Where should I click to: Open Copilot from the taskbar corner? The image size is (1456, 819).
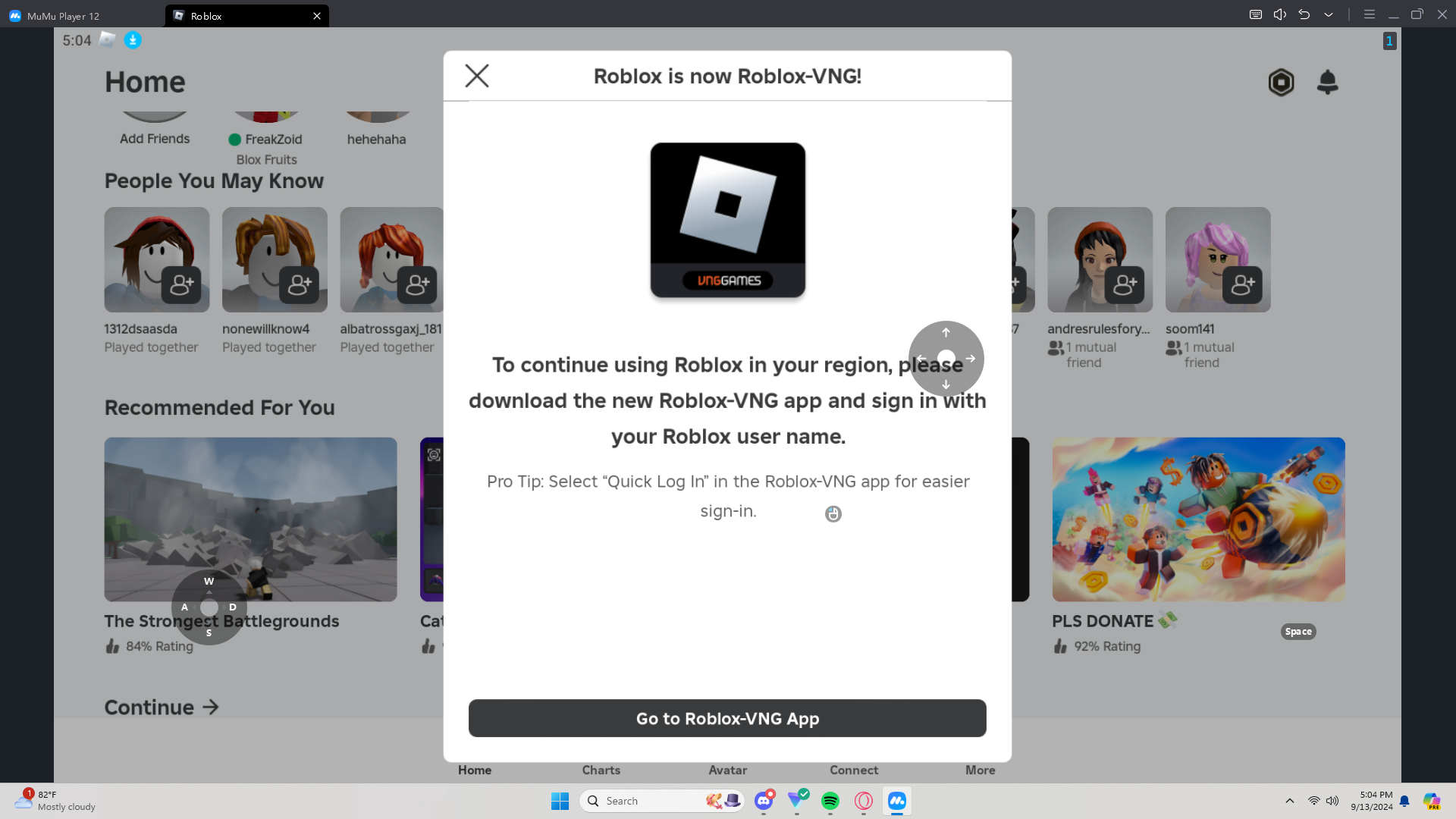[x=1432, y=801]
